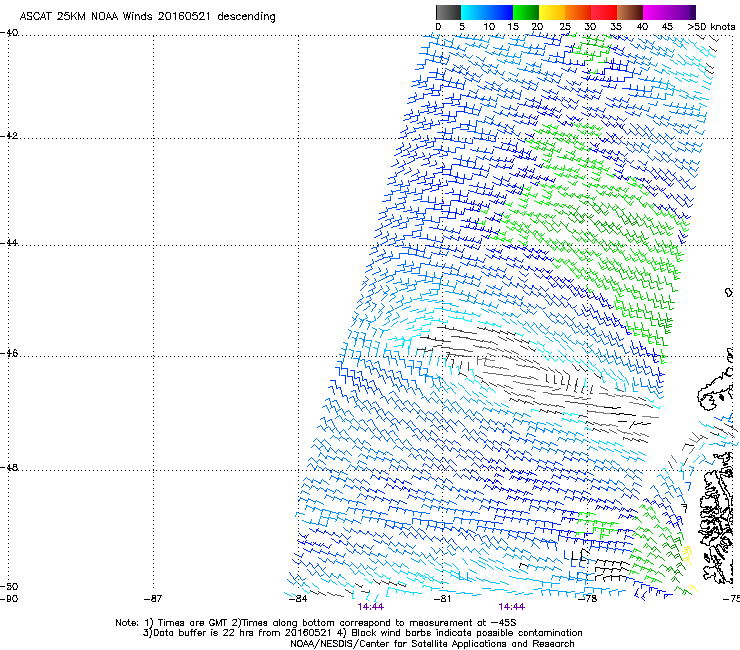Click the NOAA/NESDIS Center credit line

coord(432,644)
